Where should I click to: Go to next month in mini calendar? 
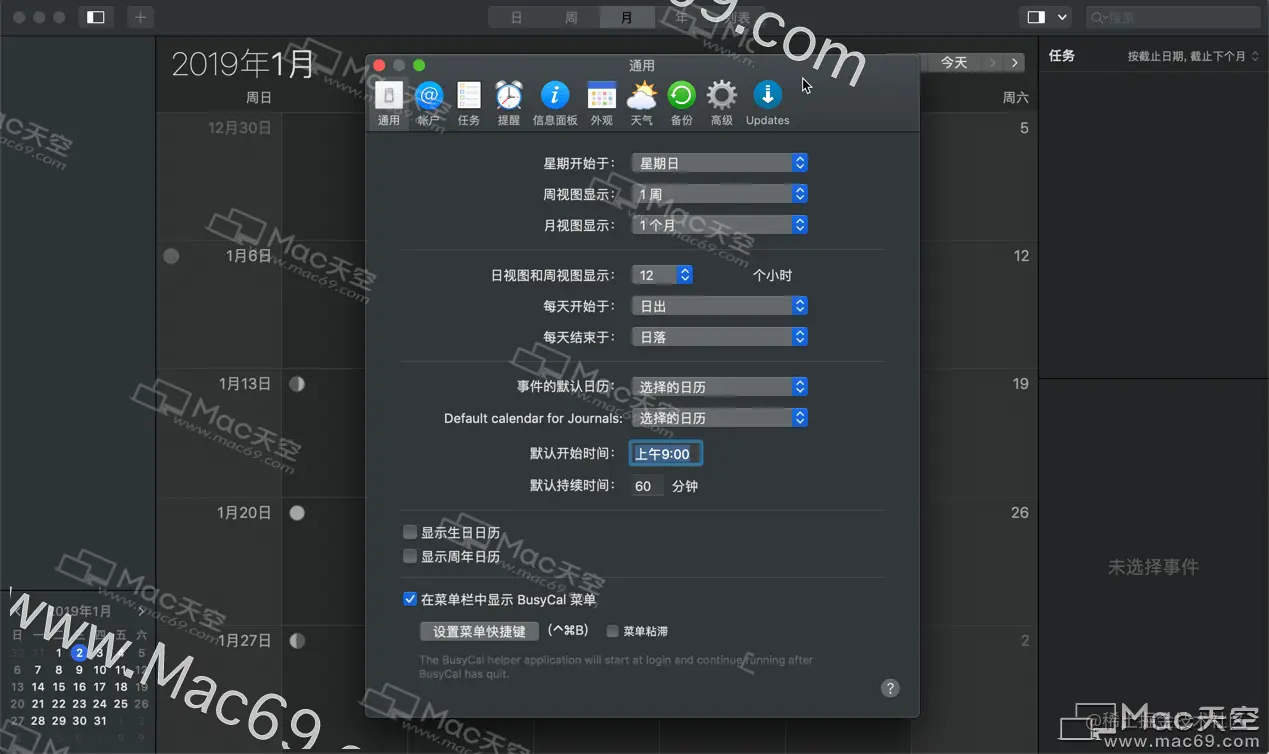click(x=141, y=611)
